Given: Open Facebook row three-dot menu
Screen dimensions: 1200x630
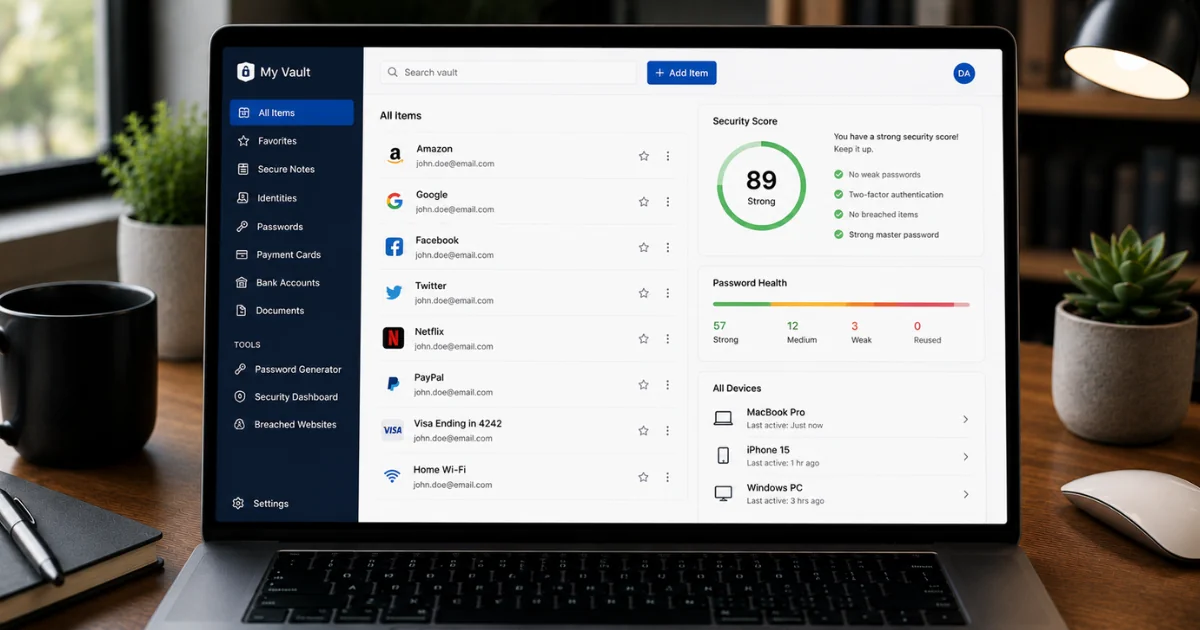Looking at the screenshot, I should tap(668, 247).
